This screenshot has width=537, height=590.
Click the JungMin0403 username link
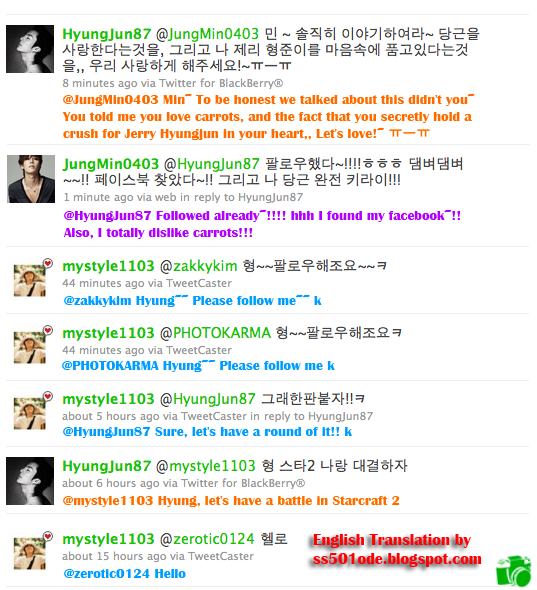point(111,164)
